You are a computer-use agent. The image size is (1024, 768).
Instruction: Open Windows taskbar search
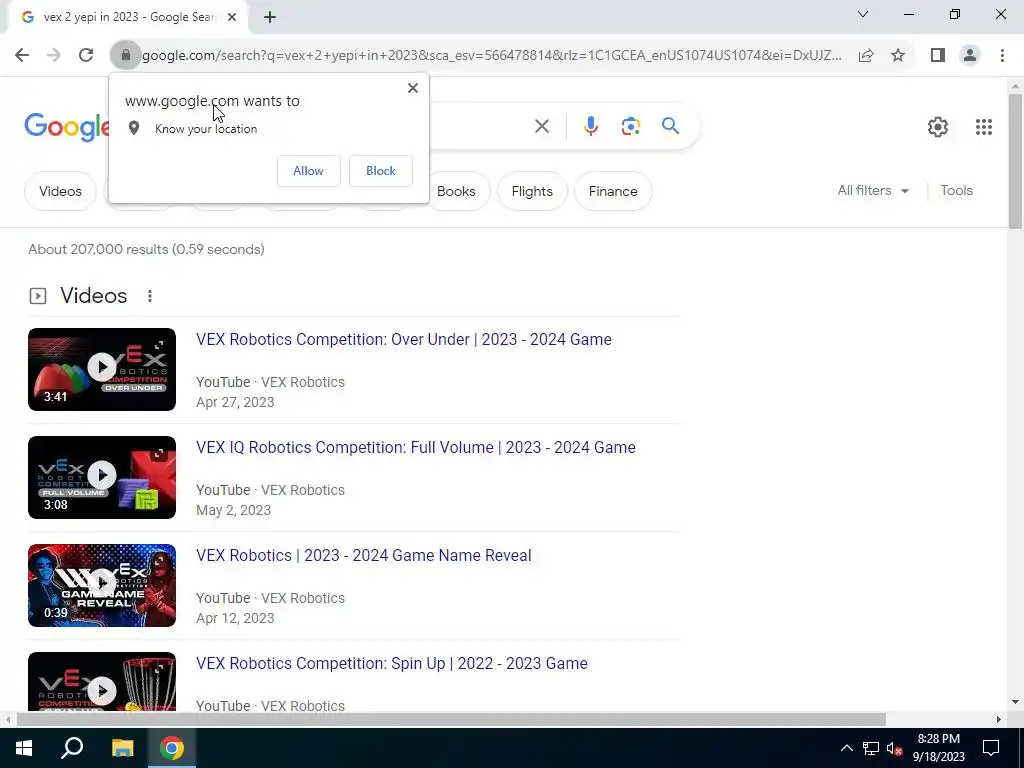(x=72, y=748)
